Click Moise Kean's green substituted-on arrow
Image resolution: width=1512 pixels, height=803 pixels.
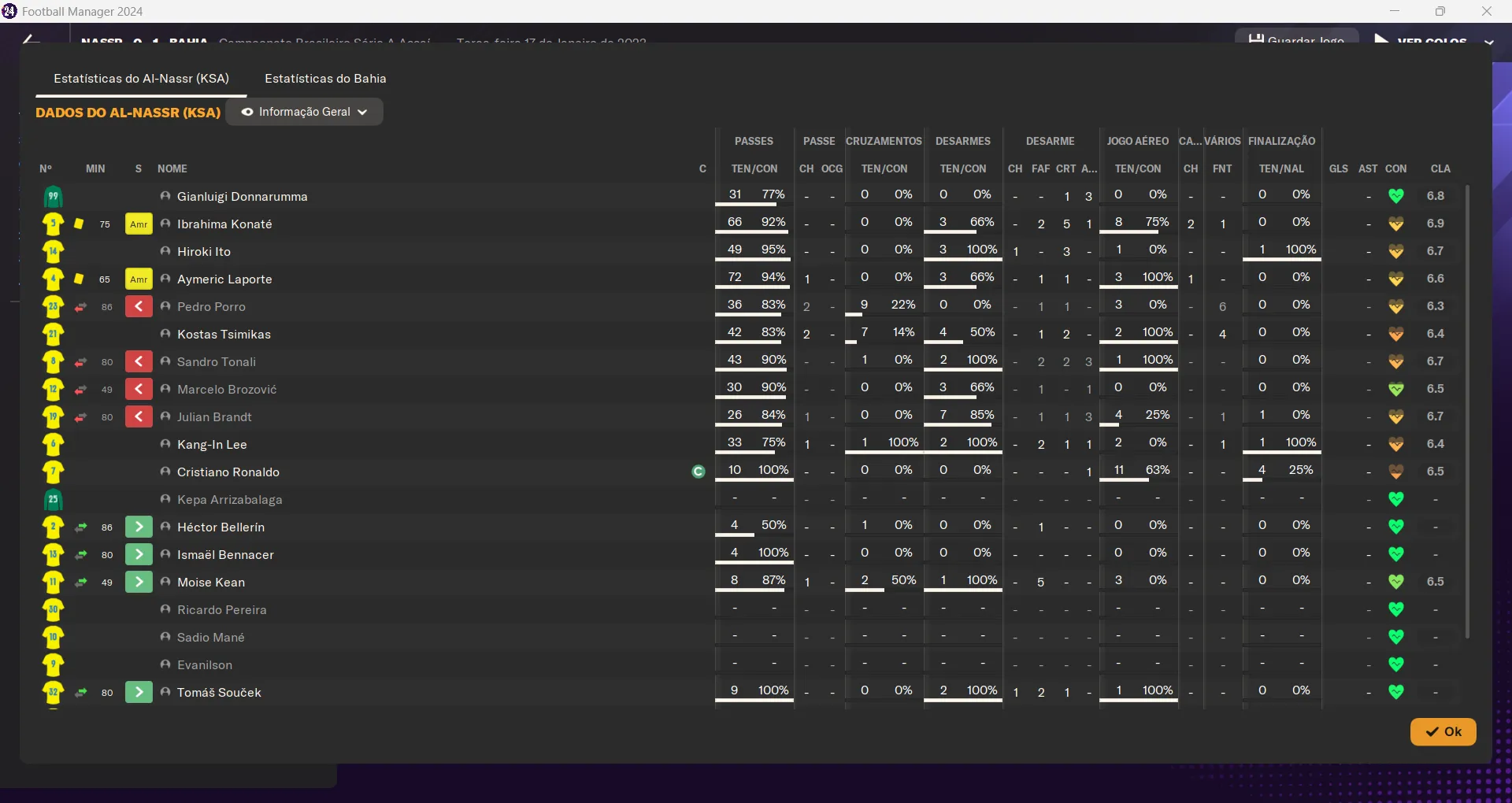pyautogui.click(x=139, y=583)
